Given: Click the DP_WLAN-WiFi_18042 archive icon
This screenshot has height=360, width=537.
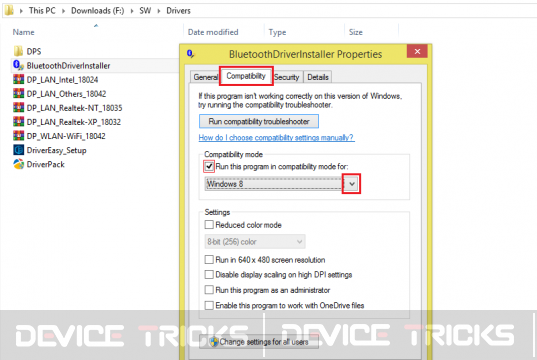Looking at the screenshot, I should [18, 136].
